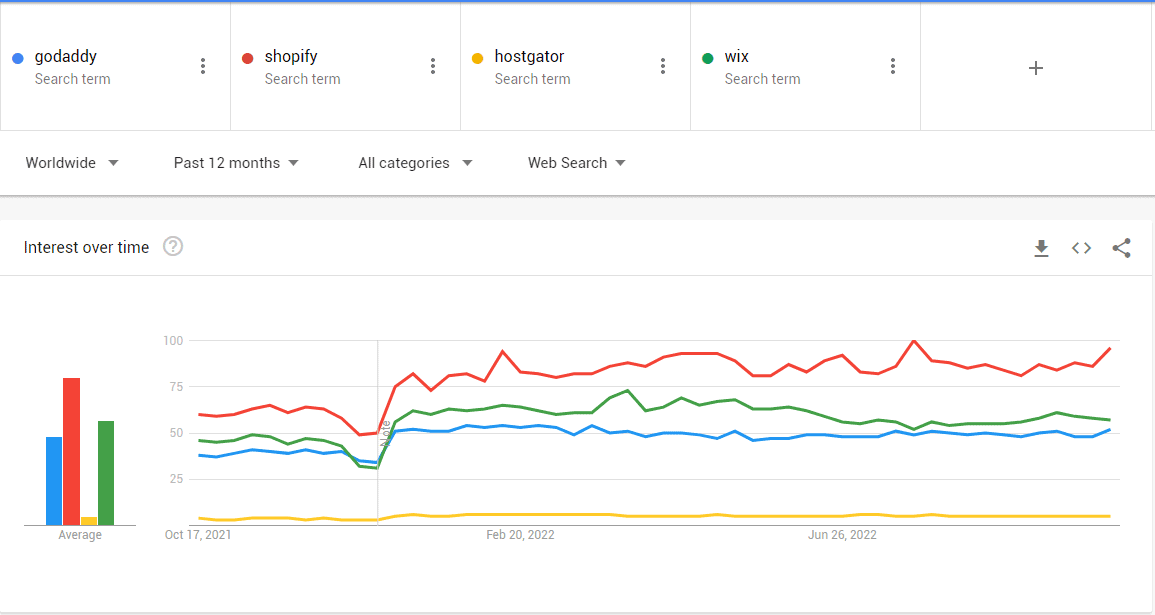Screen dimensions: 1155x615
Task: Open the godaddy term options menu
Action: point(203,66)
